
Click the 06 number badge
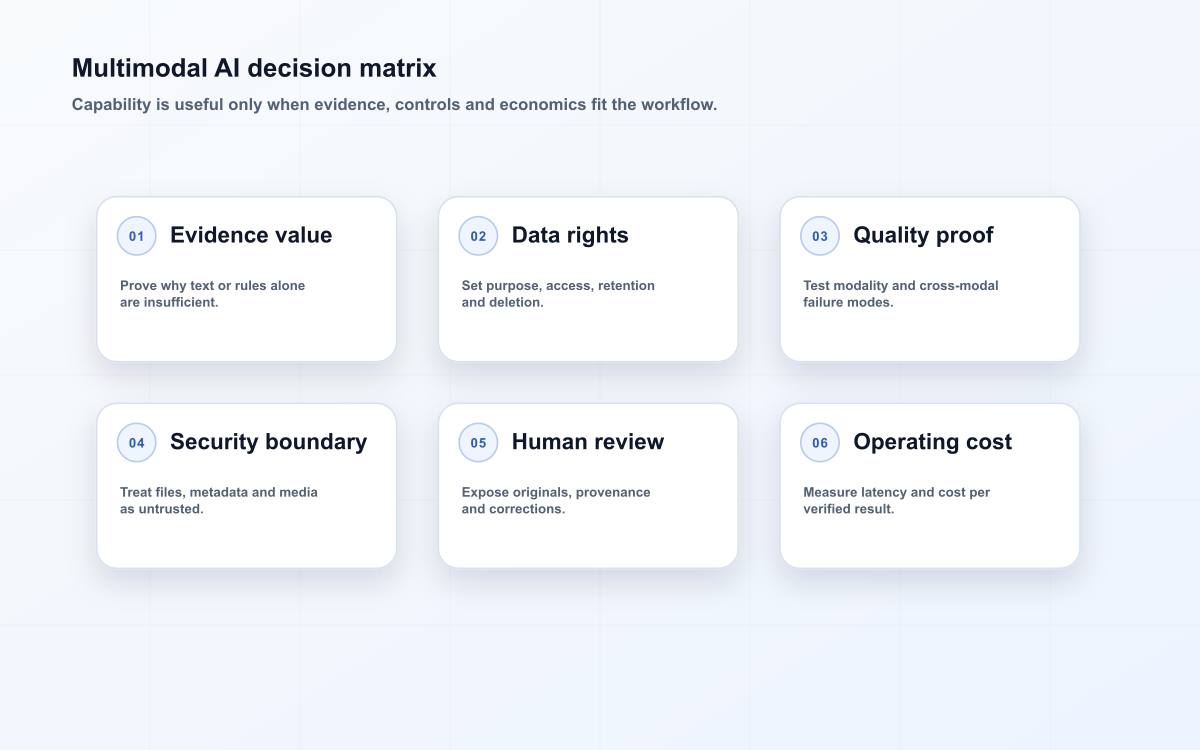coord(820,442)
